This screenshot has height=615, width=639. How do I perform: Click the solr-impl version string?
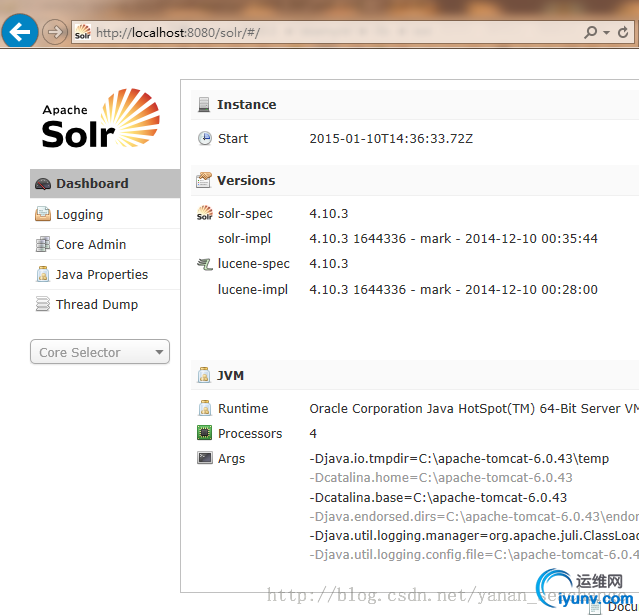453,238
